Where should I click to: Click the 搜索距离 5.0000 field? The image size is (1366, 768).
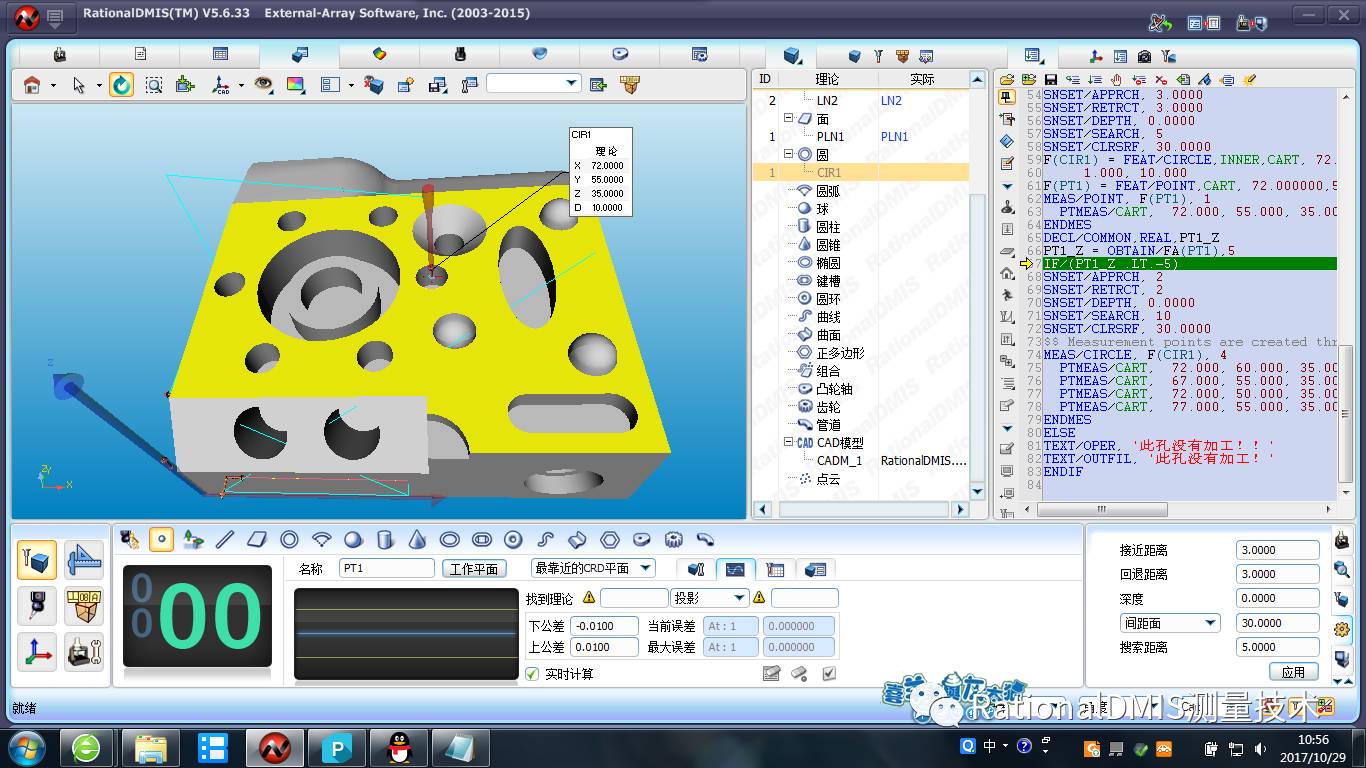[1278, 647]
